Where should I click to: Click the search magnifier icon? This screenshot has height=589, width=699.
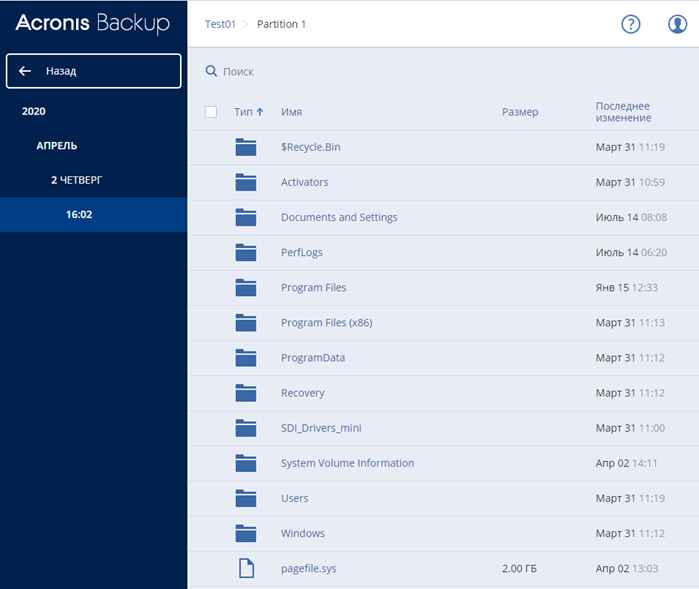(211, 71)
